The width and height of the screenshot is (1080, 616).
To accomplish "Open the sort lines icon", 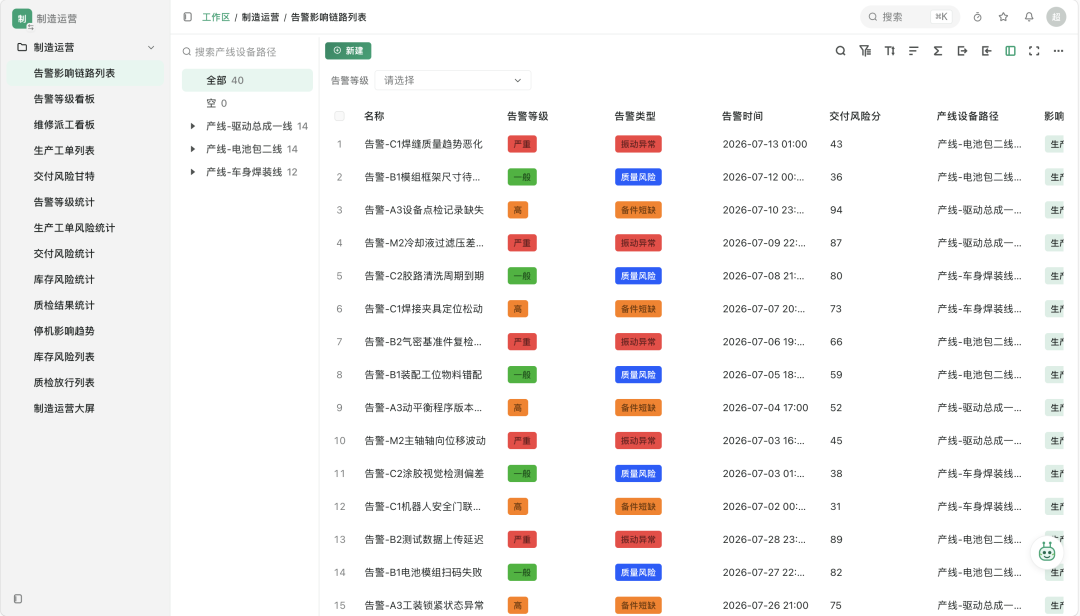I will pyautogui.click(x=913, y=51).
